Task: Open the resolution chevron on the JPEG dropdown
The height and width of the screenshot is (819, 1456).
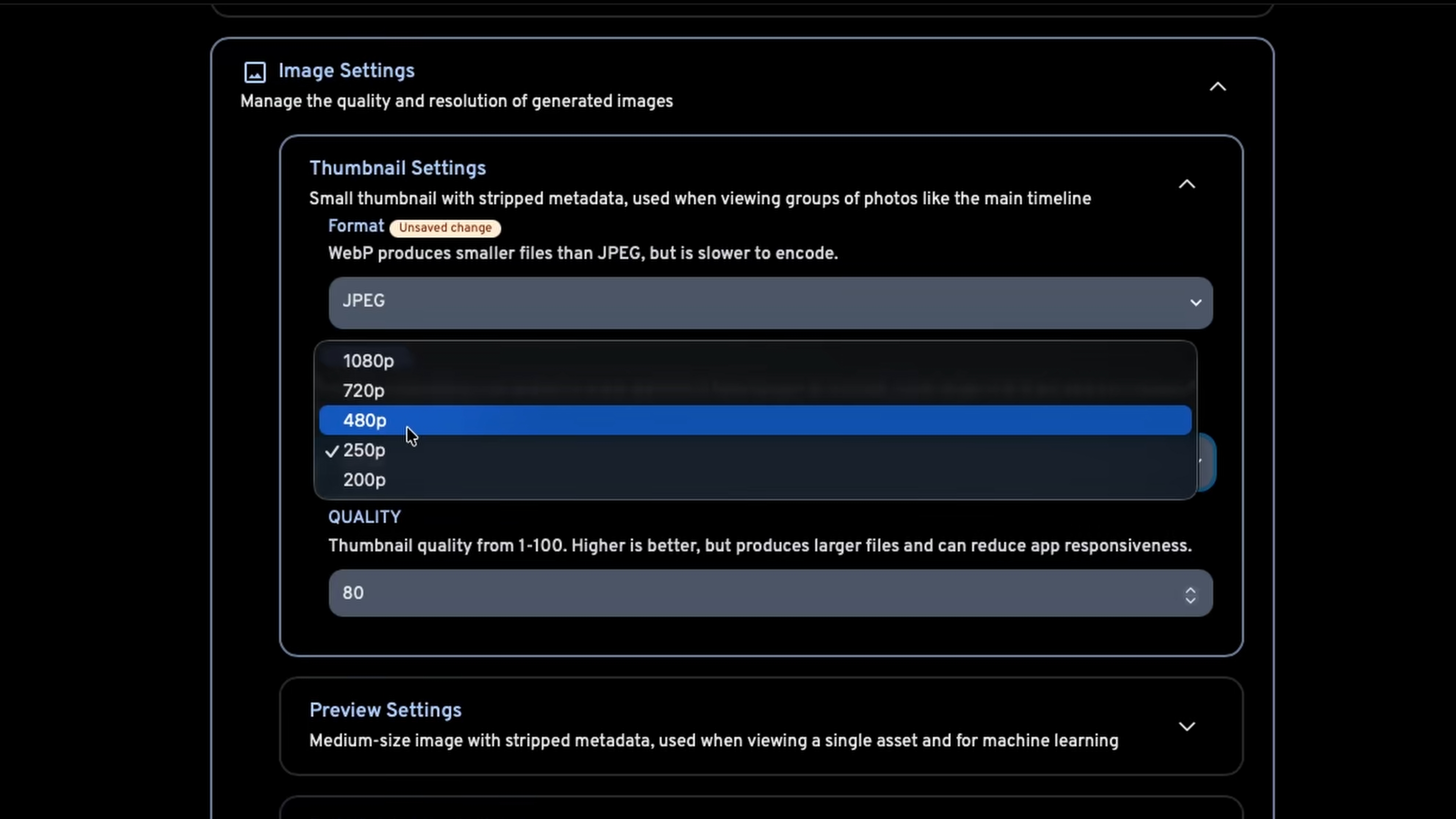Action: [x=1196, y=303]
